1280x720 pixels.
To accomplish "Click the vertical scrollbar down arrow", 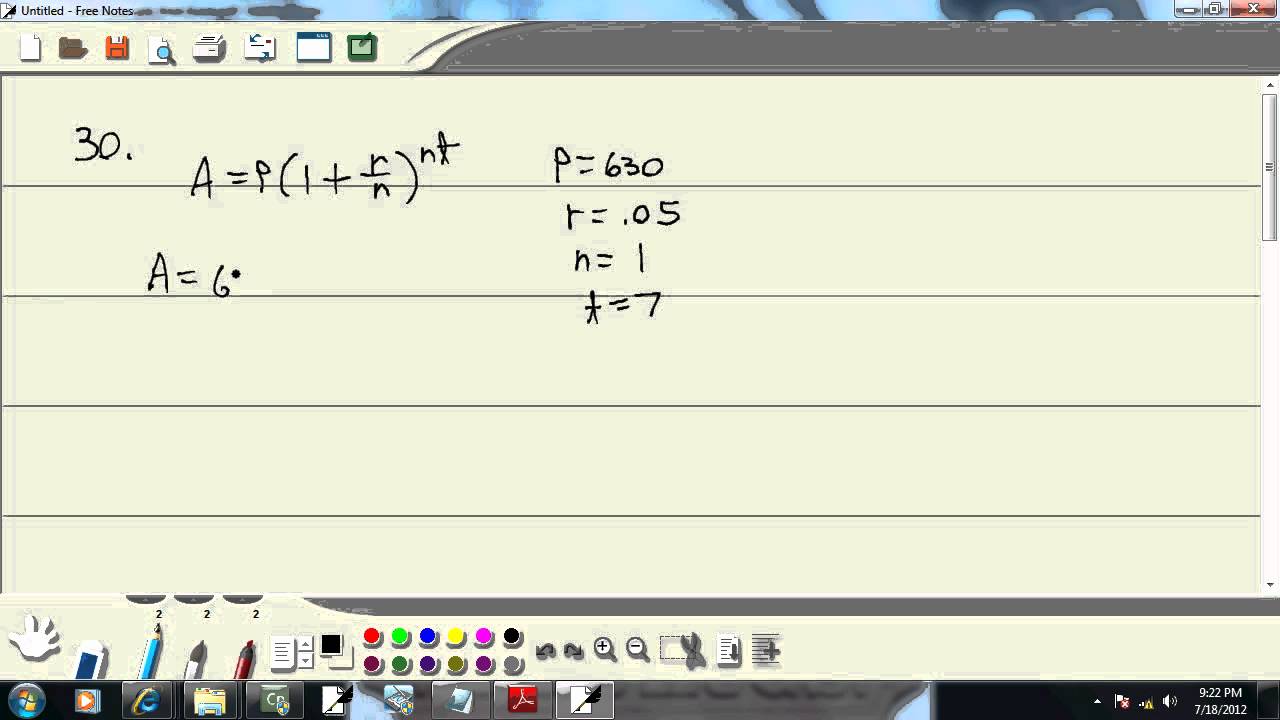I will 1270,585.
